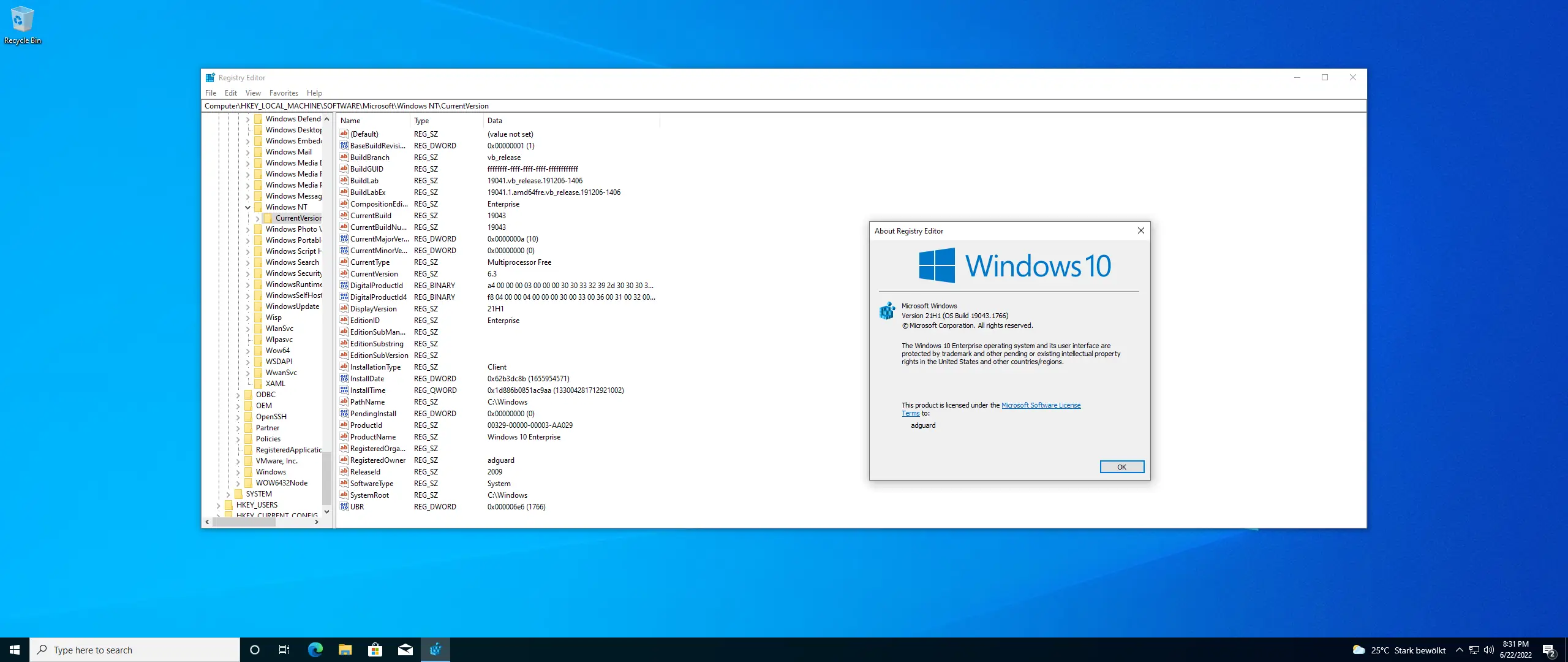Image resolution: width=1568 pixels, height=662 pixels.
Task: Click the Microsoft Edge taskbar icon
Action: point(315,650)
